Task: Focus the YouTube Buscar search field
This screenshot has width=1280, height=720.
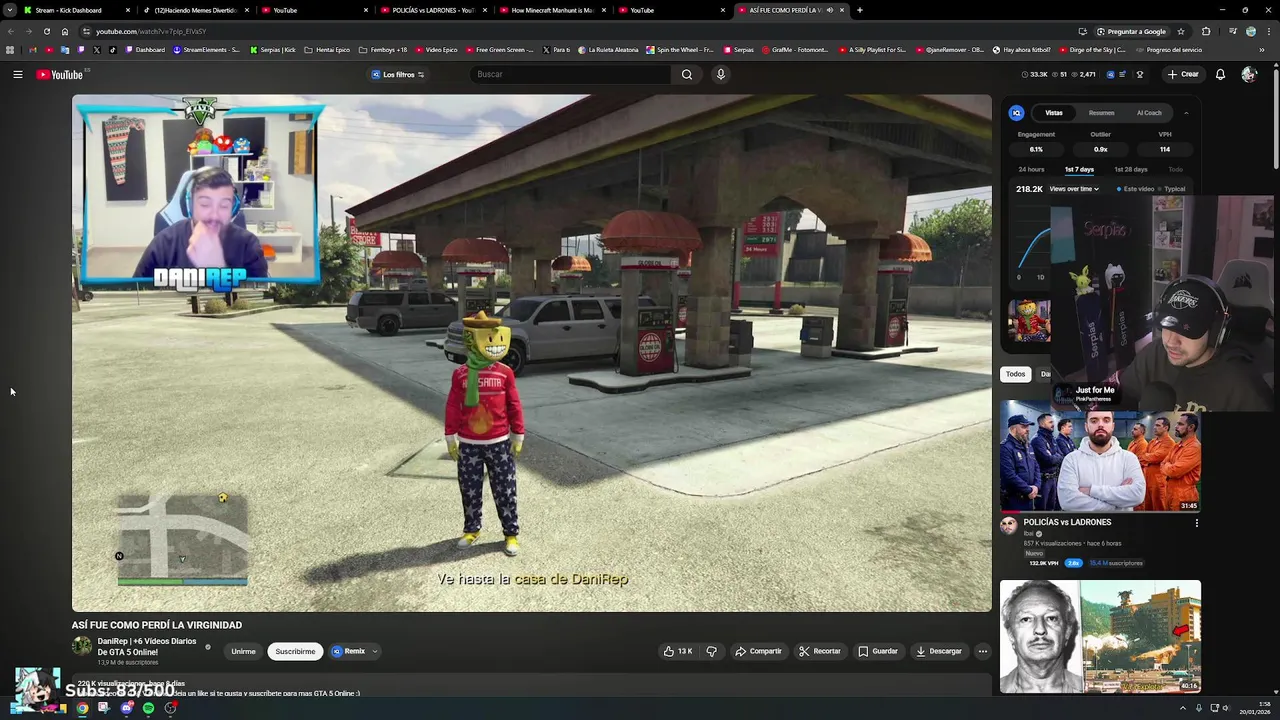Action: [570, 74]
